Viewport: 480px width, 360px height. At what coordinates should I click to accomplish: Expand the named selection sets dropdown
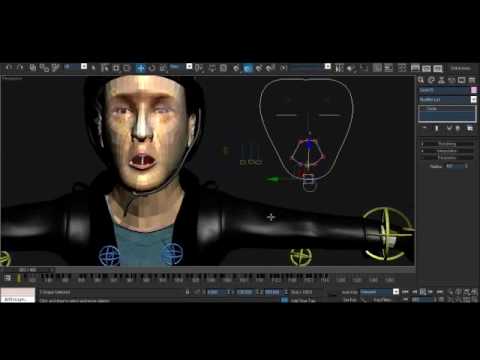pos(328,67)
